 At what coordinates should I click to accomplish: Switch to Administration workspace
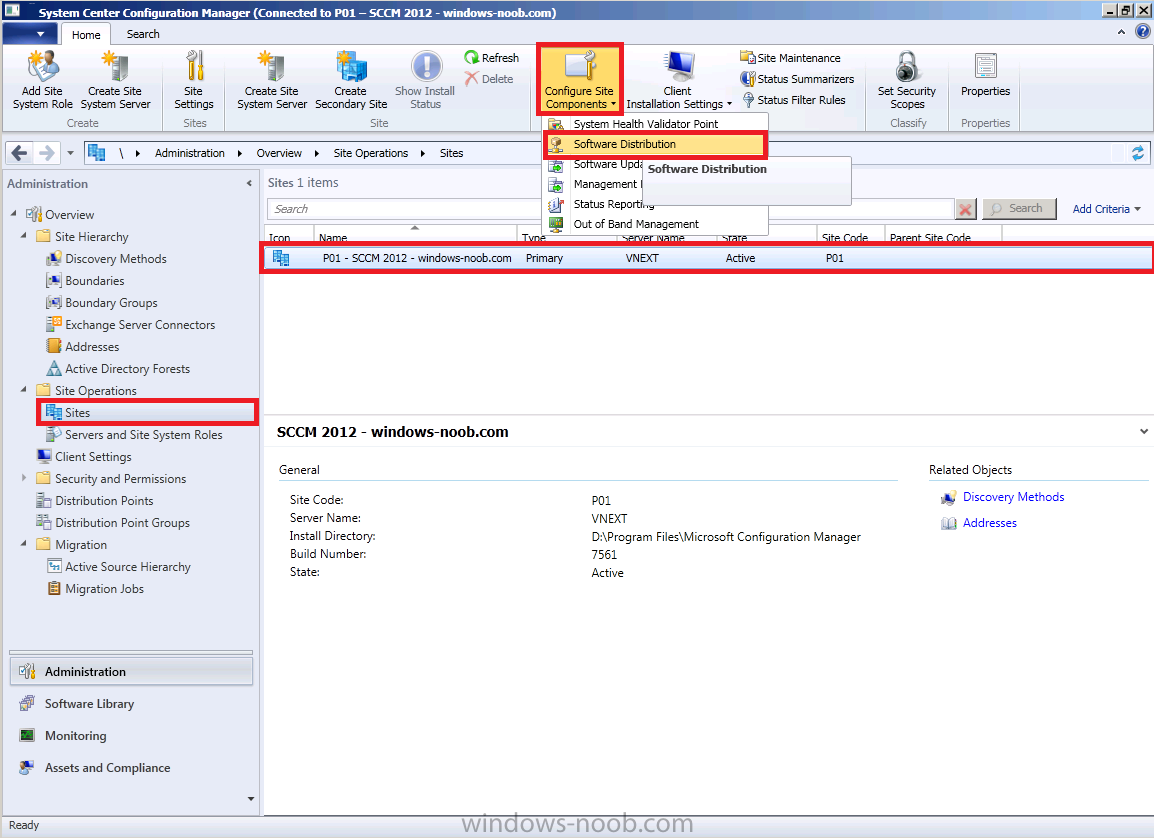131,672
